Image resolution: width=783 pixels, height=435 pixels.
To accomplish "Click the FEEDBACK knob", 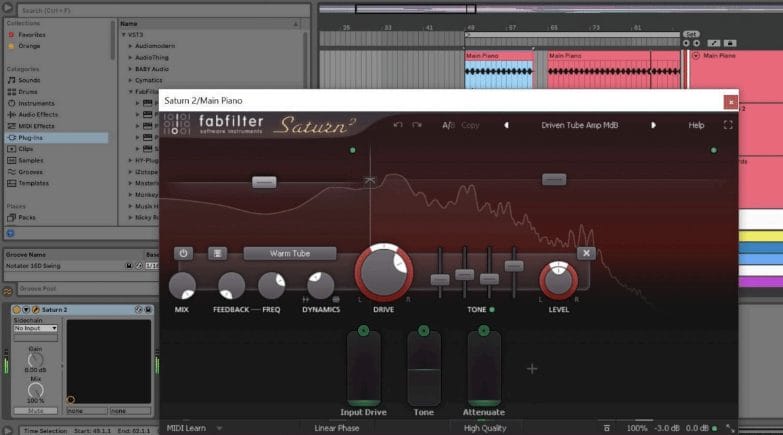I will click(231, 286).
